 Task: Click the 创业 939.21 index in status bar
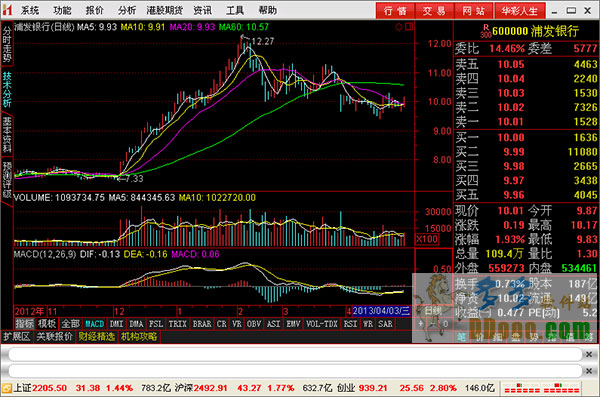(x=362, y=388)
